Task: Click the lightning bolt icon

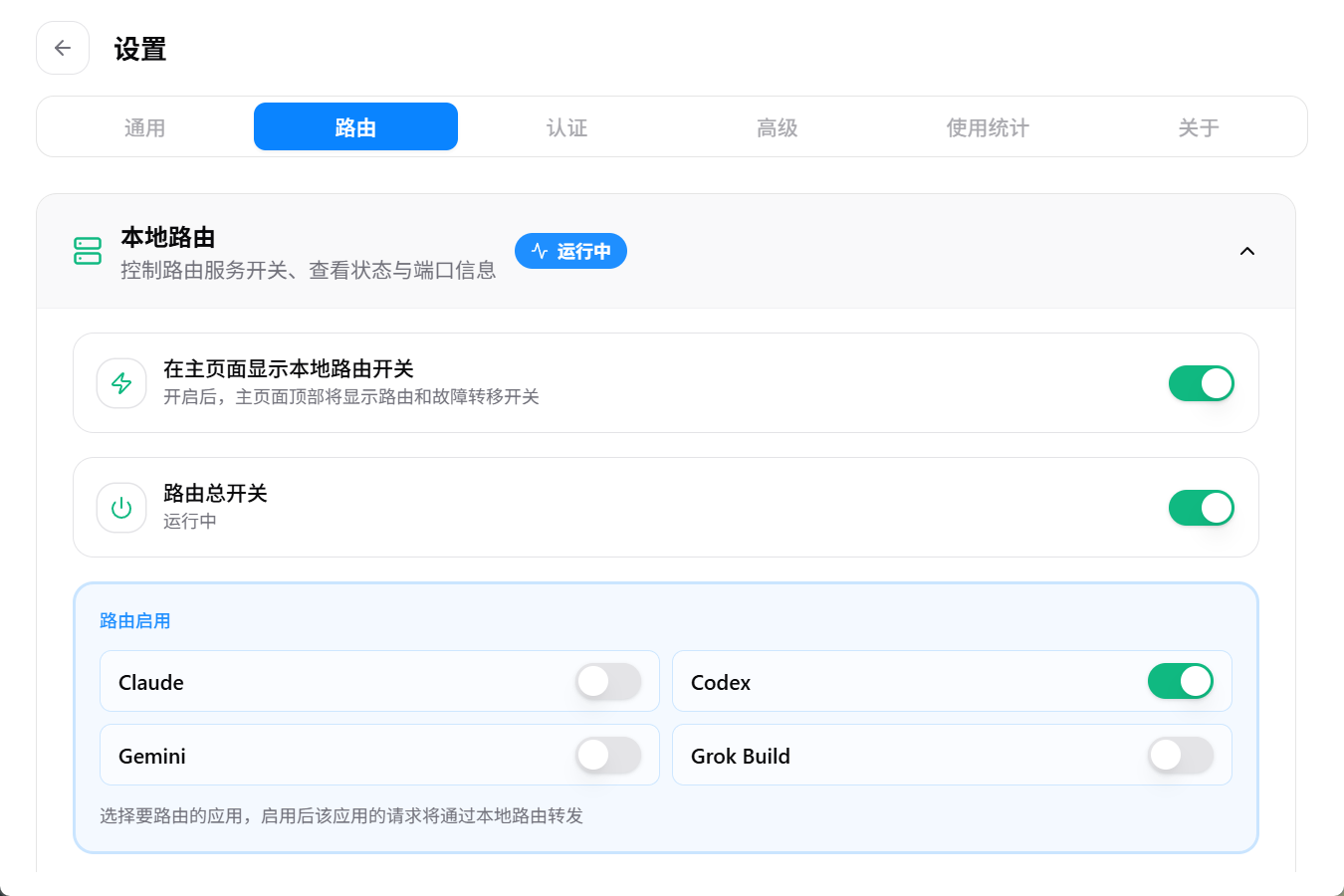Action: (121, 383)
